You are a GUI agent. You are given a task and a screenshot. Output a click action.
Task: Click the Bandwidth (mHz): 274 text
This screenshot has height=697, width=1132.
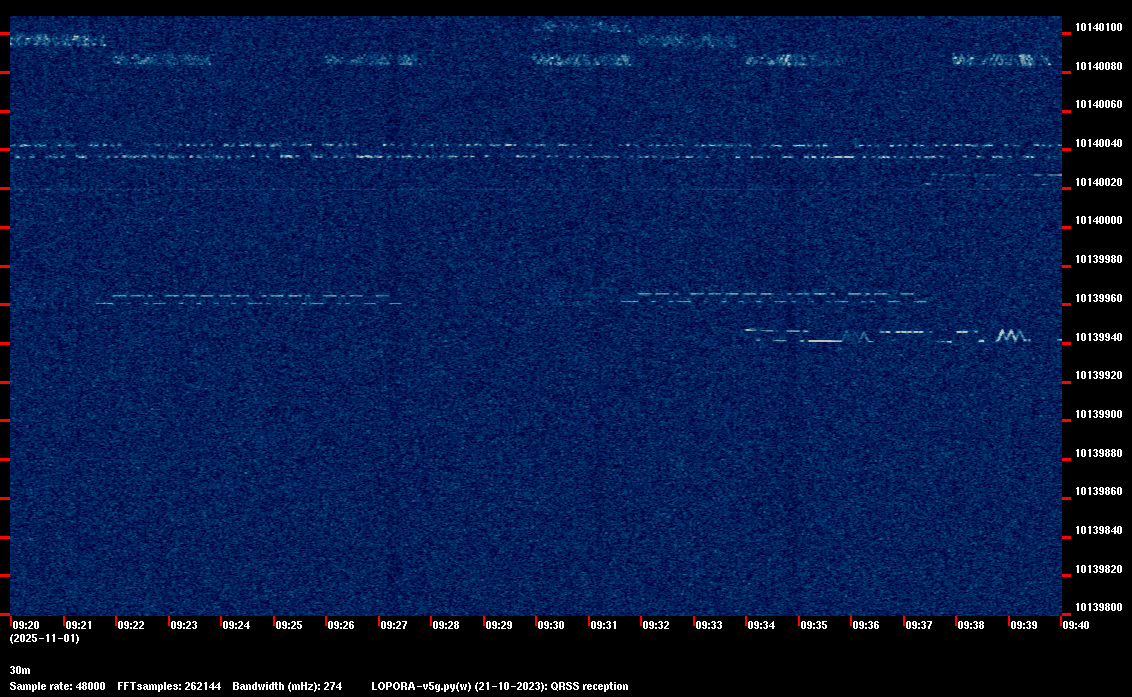click(287, 686)
